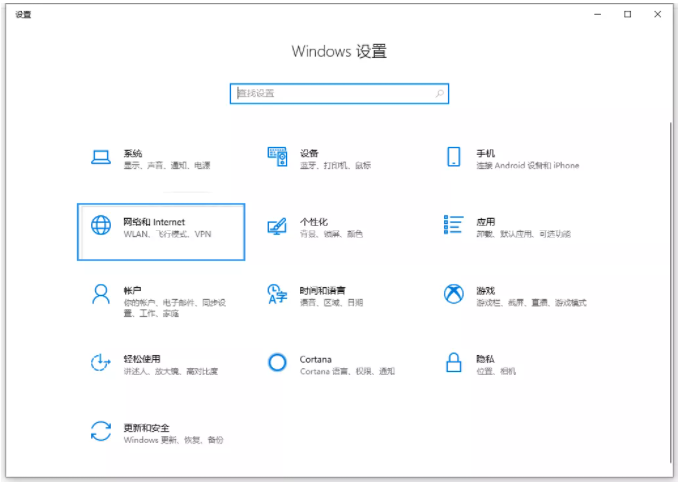This screenshot has width=680, height=482.
Task: Open the 设备 keyboard and speaker icon
Action: (277, 157)
